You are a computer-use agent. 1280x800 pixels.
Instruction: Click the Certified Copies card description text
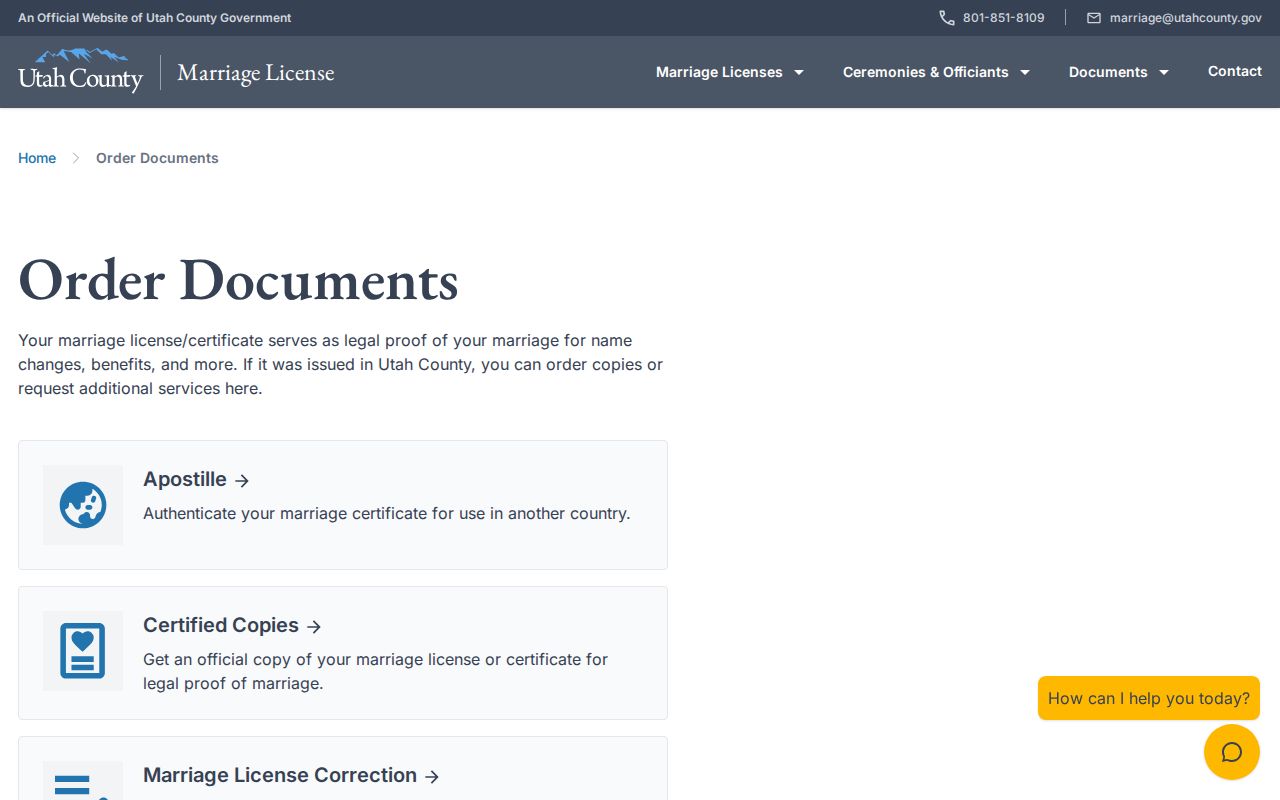coord(376,672)
